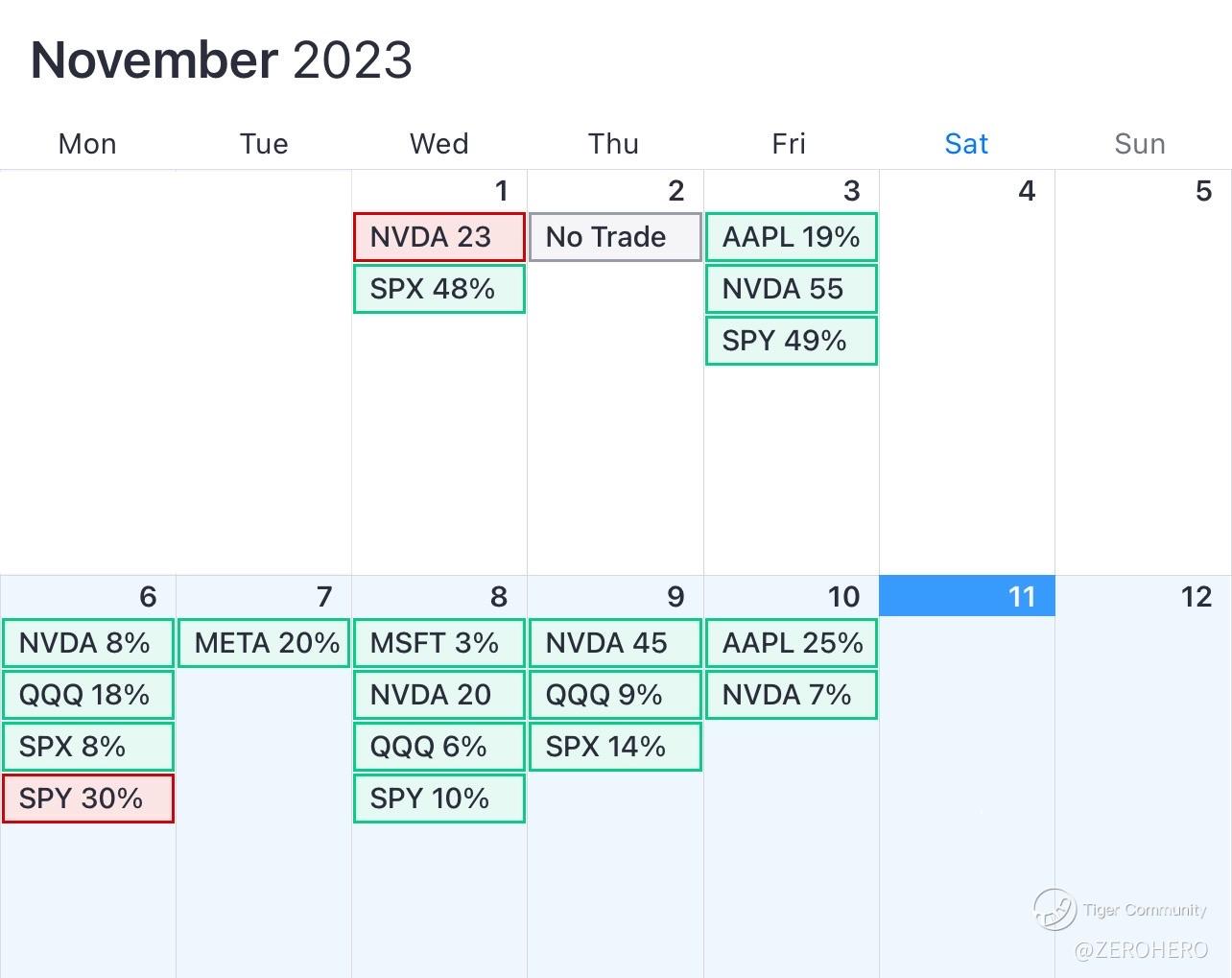Image resolution: width=1232 pixels, height=978 pixels.
Task: Select the No Trade entry on Thursday
Action: click(614, 237)
